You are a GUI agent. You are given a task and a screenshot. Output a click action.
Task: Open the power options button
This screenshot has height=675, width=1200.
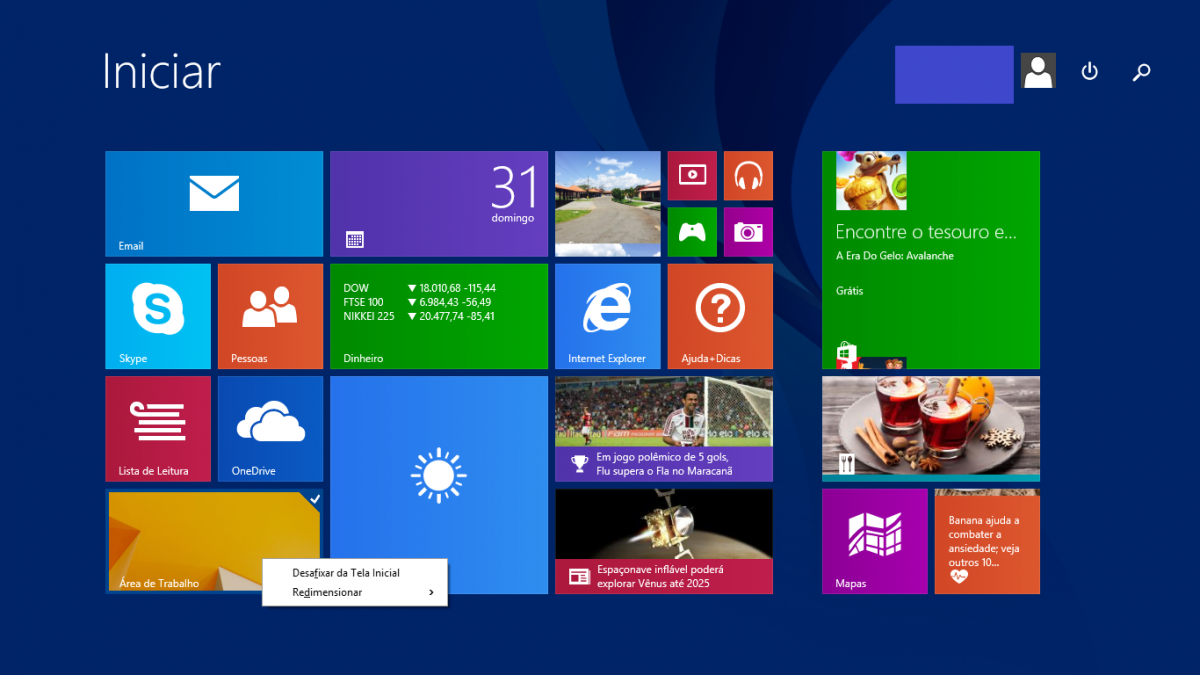(x=1090, y=71)
